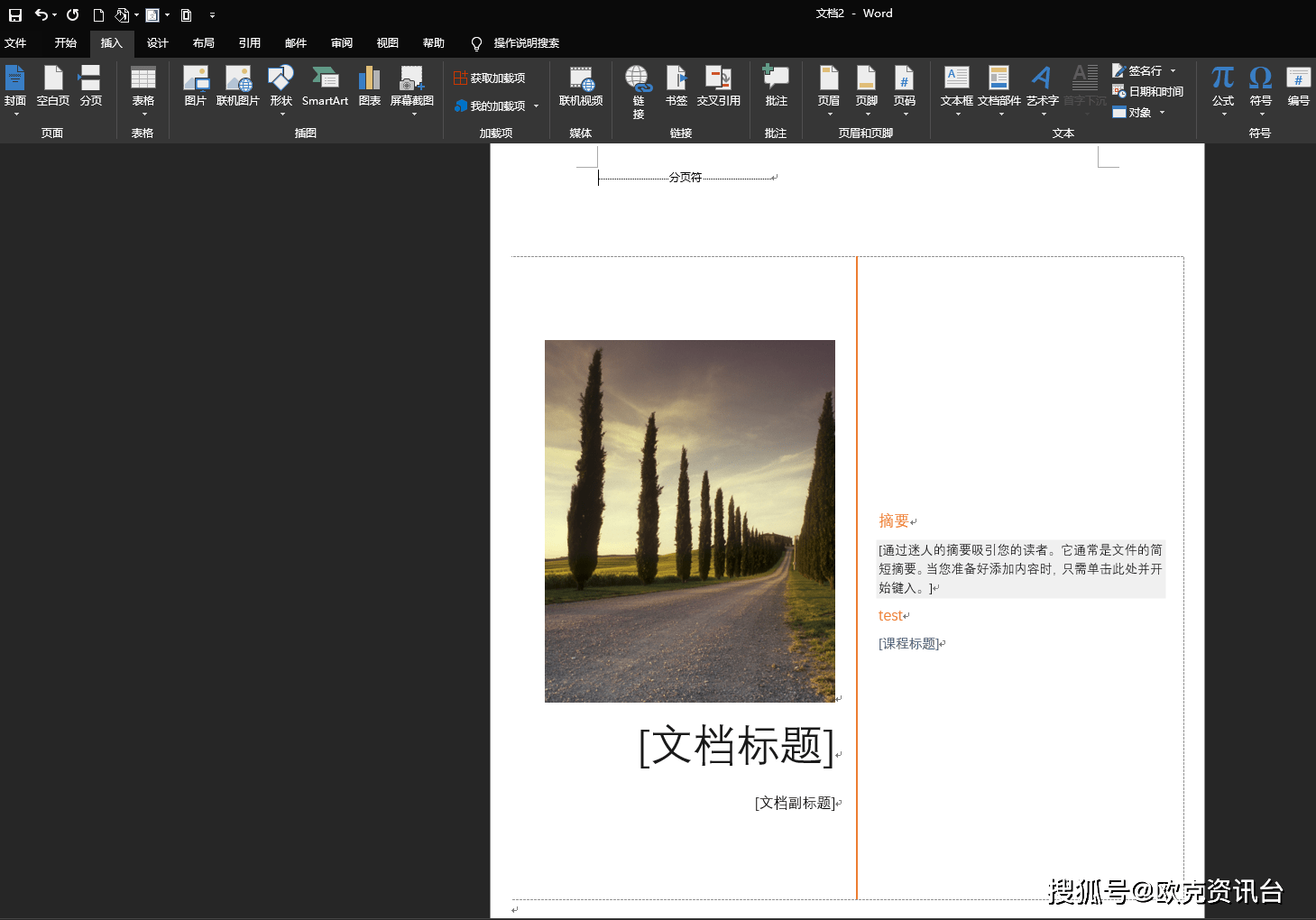The image size is (1316, 920).
Task: Open the 公式 equation dropdown
Action: point(1222,90)
